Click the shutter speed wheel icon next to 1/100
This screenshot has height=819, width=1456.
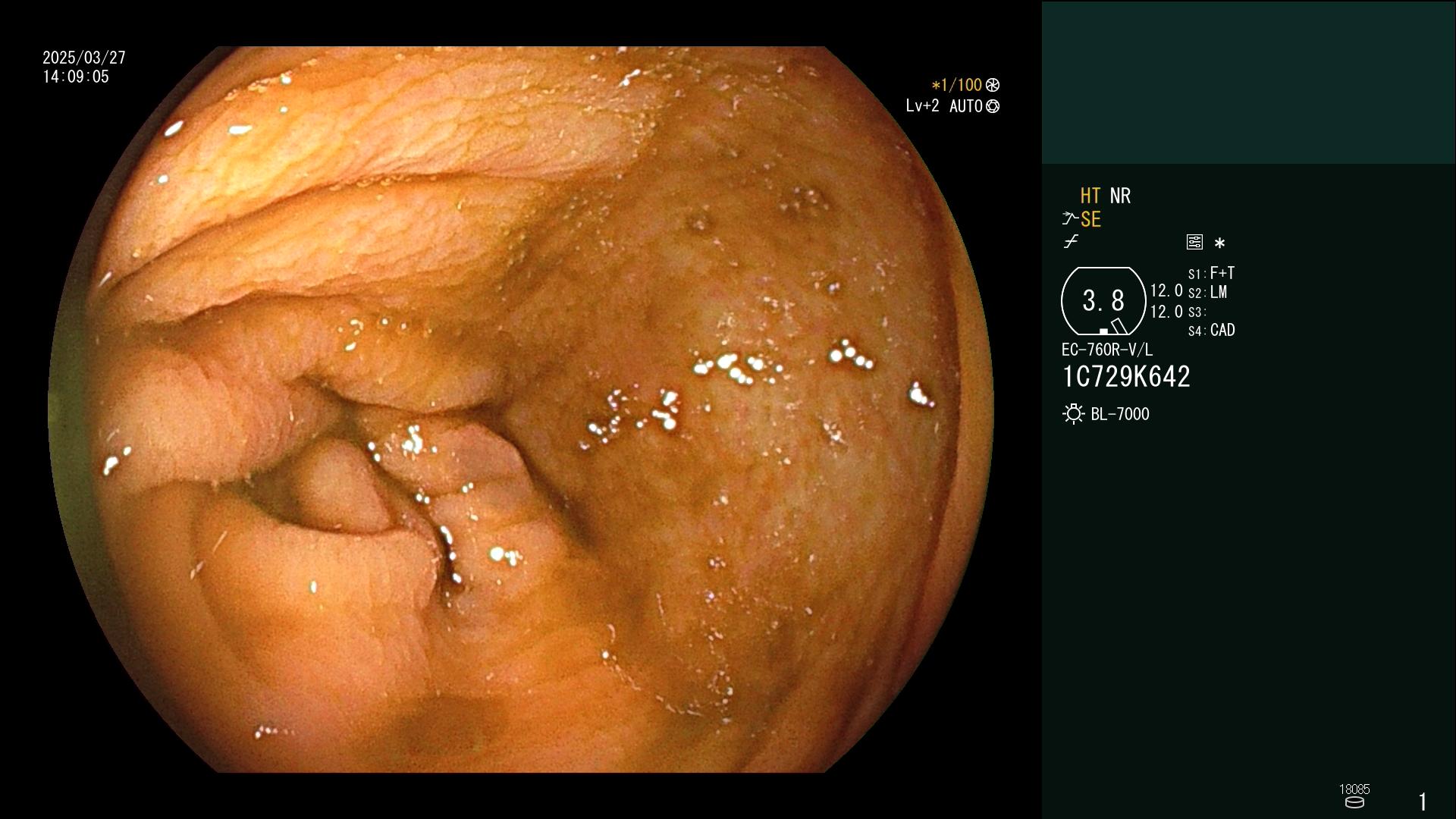[993, 85]
